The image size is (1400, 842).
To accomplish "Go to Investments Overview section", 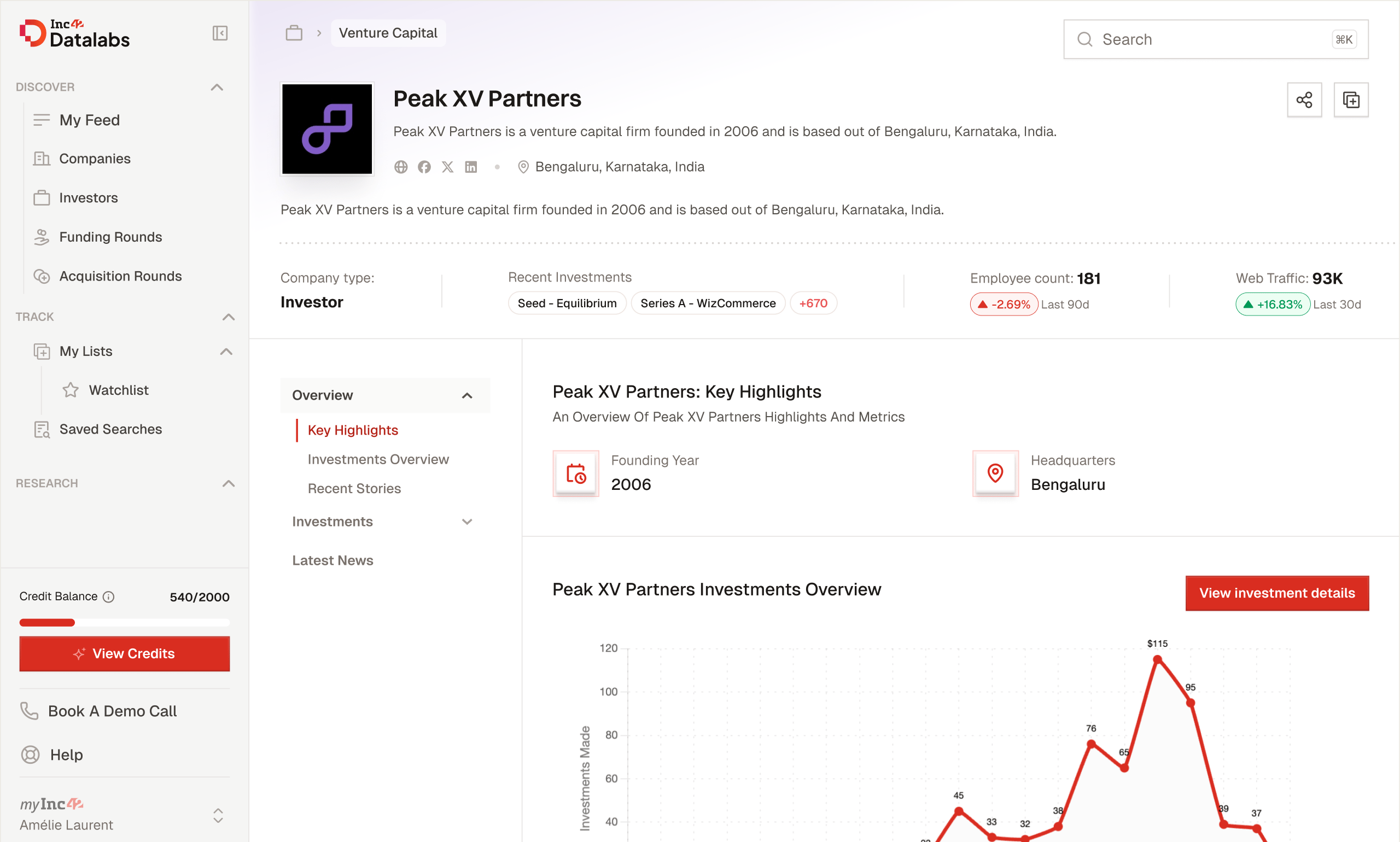I will pyautogui.click(x=378, y=459).
